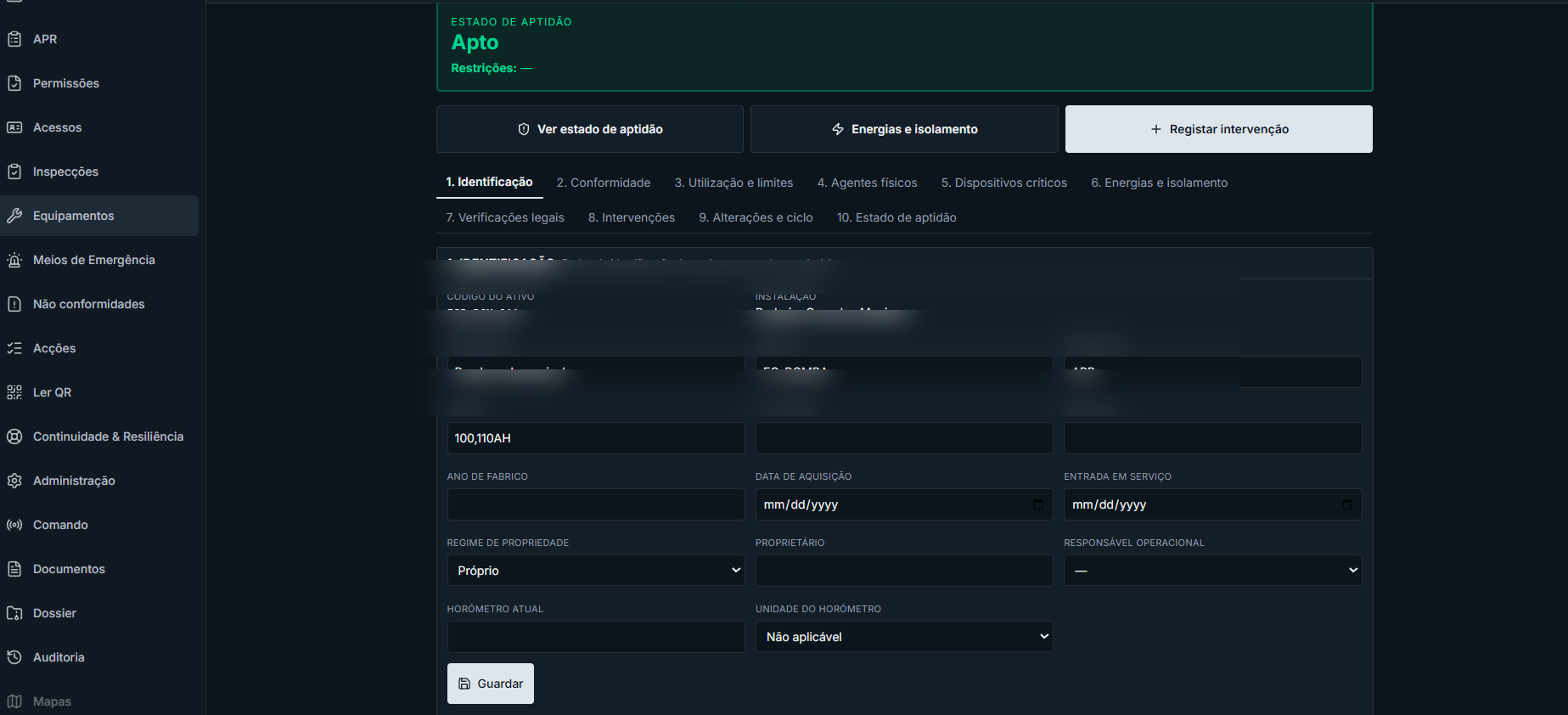Click the Documentos file icon
Screen dimensions: 1568x715
(14, 569)
